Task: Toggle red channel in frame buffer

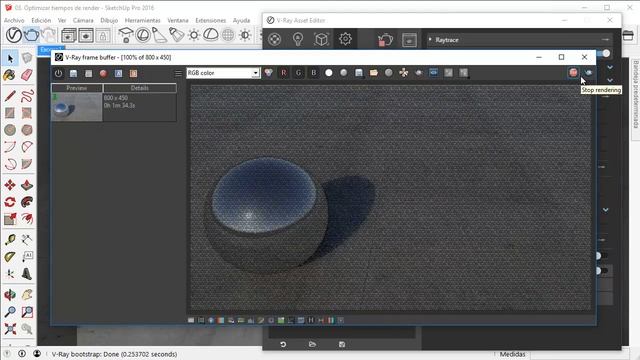Action: pyautogui.click(x=283, y=73)
